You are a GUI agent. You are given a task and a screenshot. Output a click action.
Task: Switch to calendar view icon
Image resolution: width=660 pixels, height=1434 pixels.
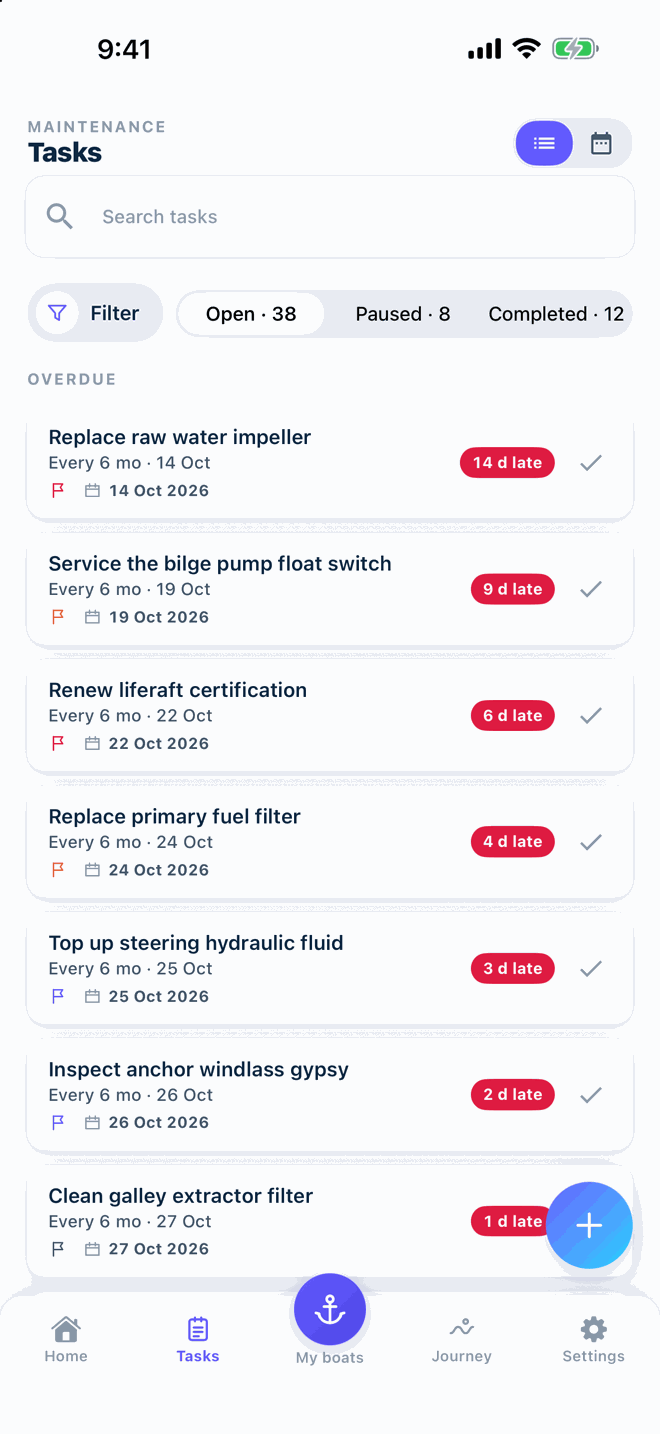click(601, 144)
